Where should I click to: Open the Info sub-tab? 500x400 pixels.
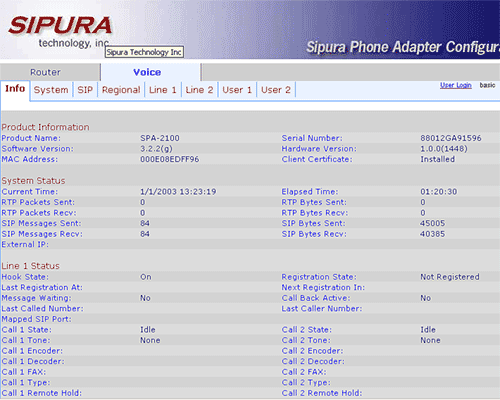[15, 89]
